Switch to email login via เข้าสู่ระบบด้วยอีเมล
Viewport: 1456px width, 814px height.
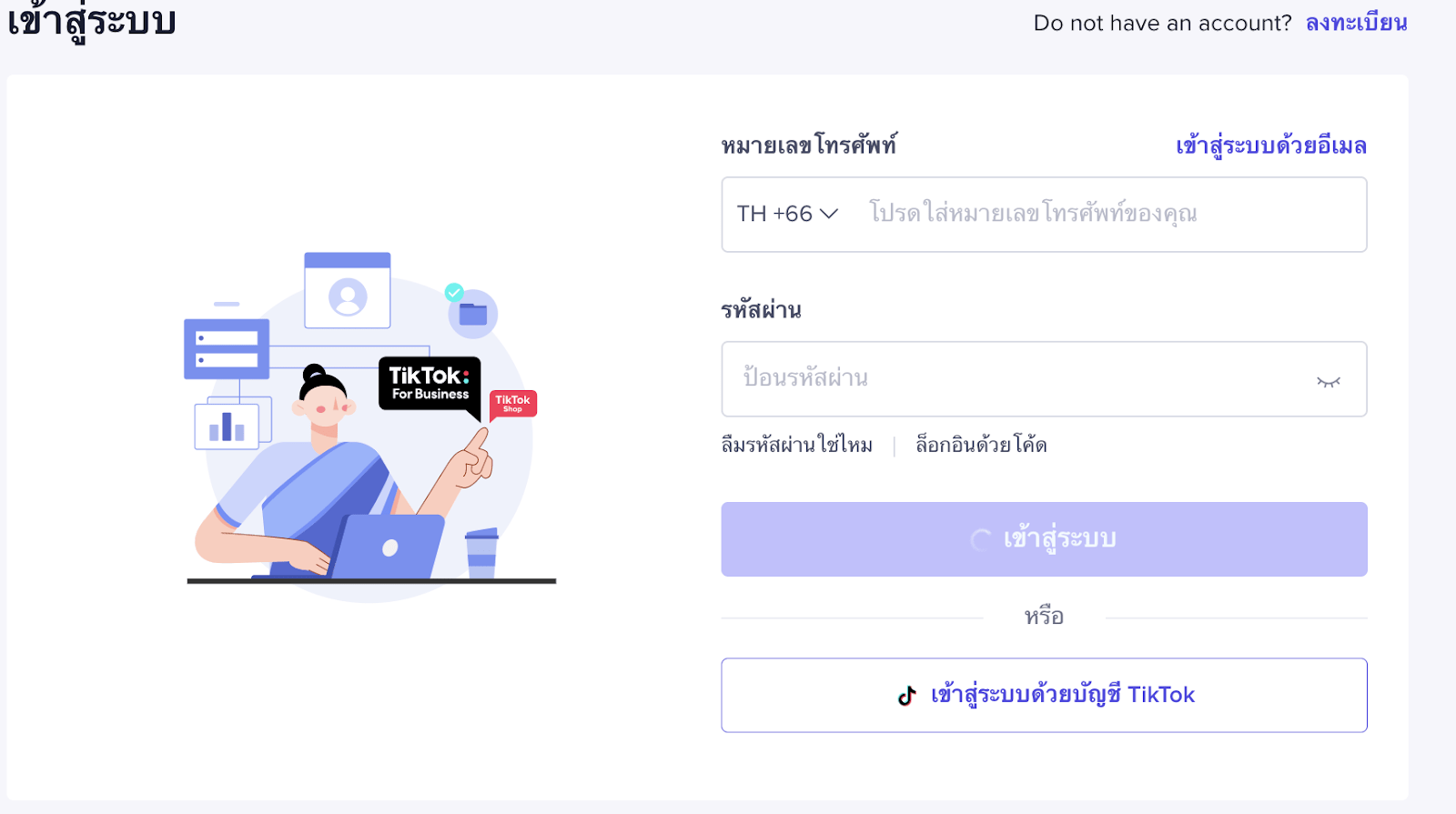(1271, 146)
